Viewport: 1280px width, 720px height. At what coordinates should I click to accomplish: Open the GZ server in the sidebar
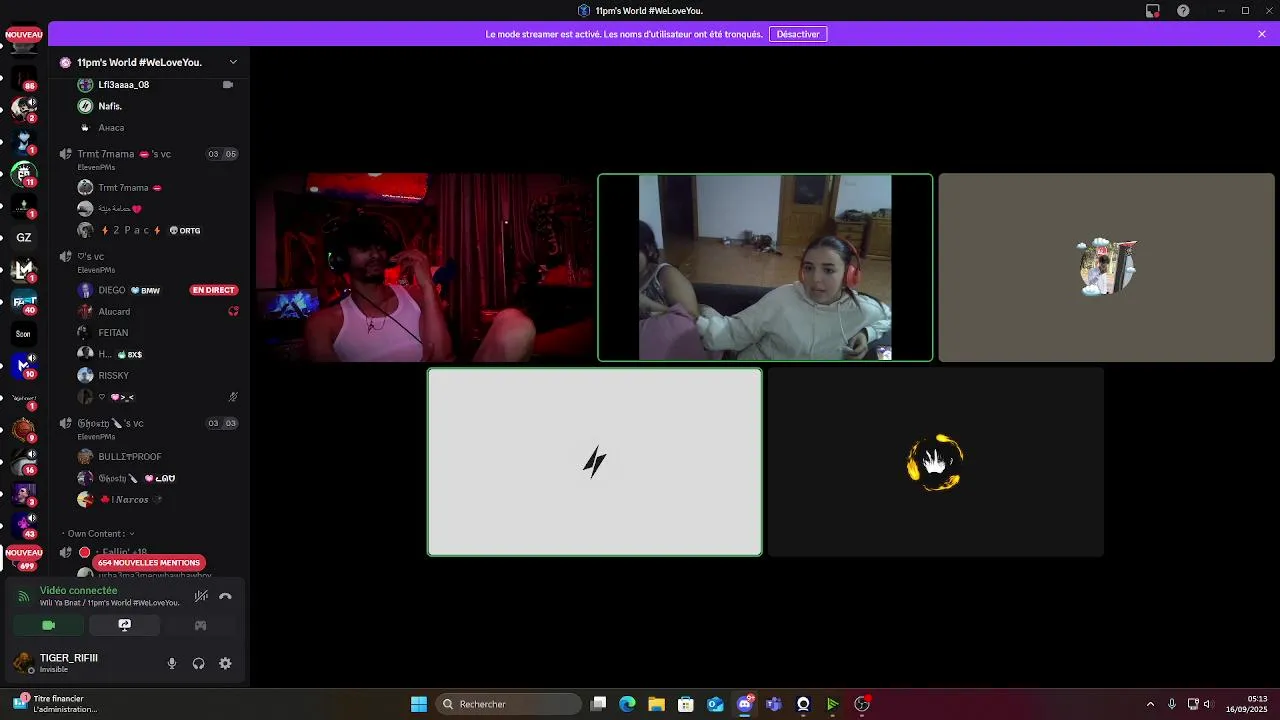point(24,238)
